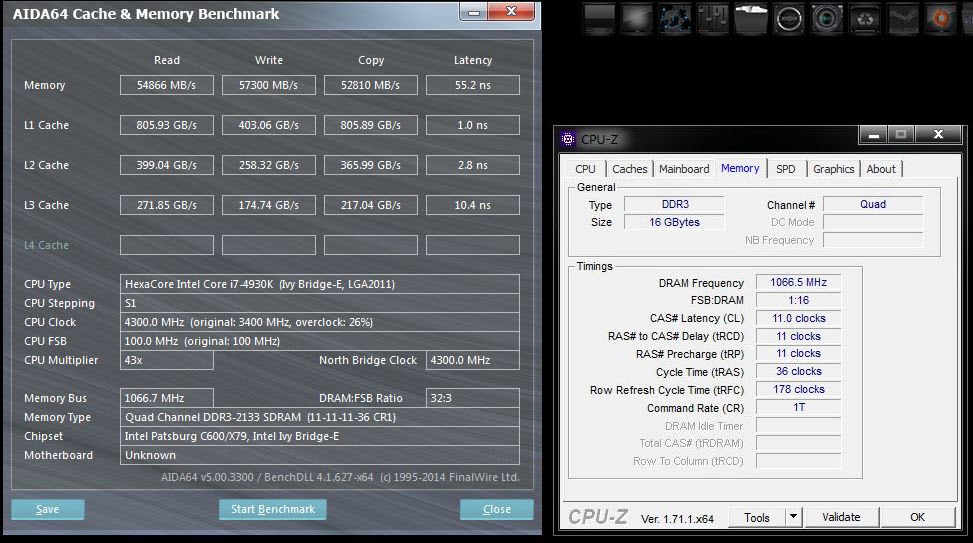Click the tRFC 178 clocks value

click(x=799, y=389)
